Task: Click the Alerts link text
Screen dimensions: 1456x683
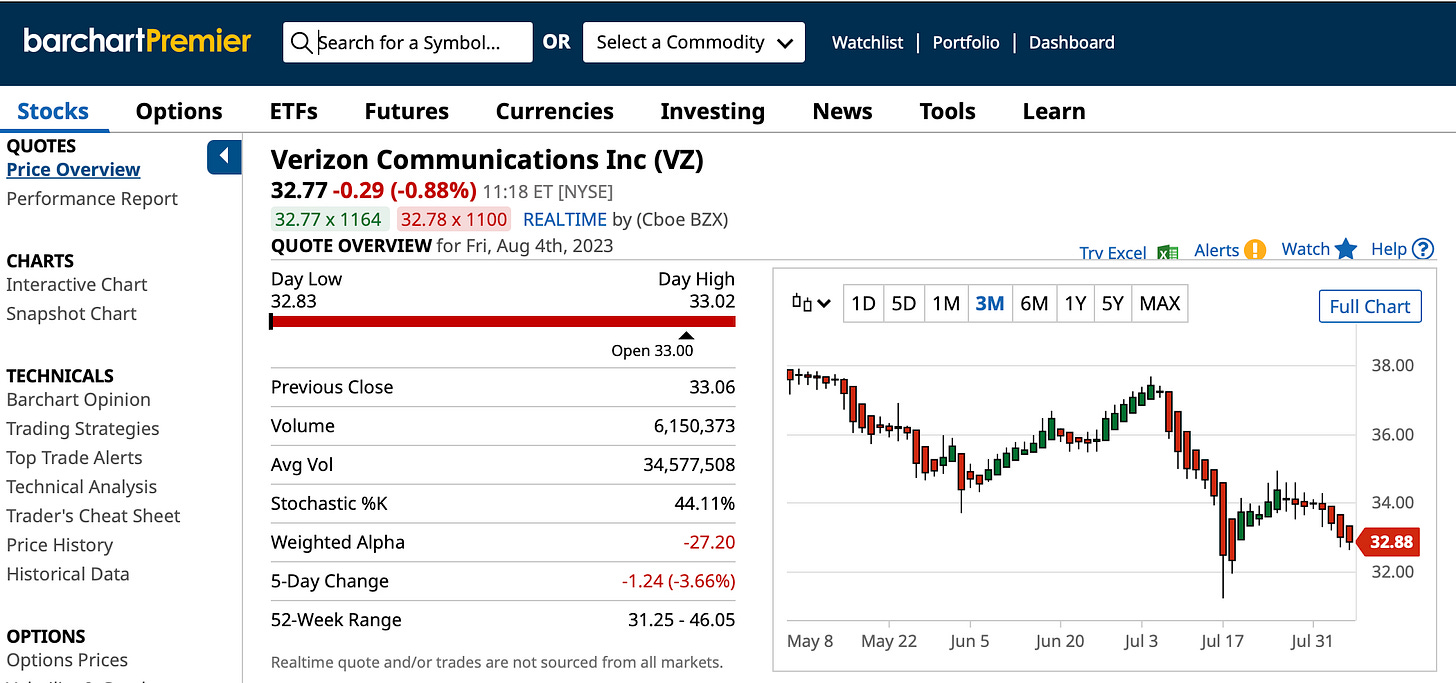Action: click(1216, 250)
